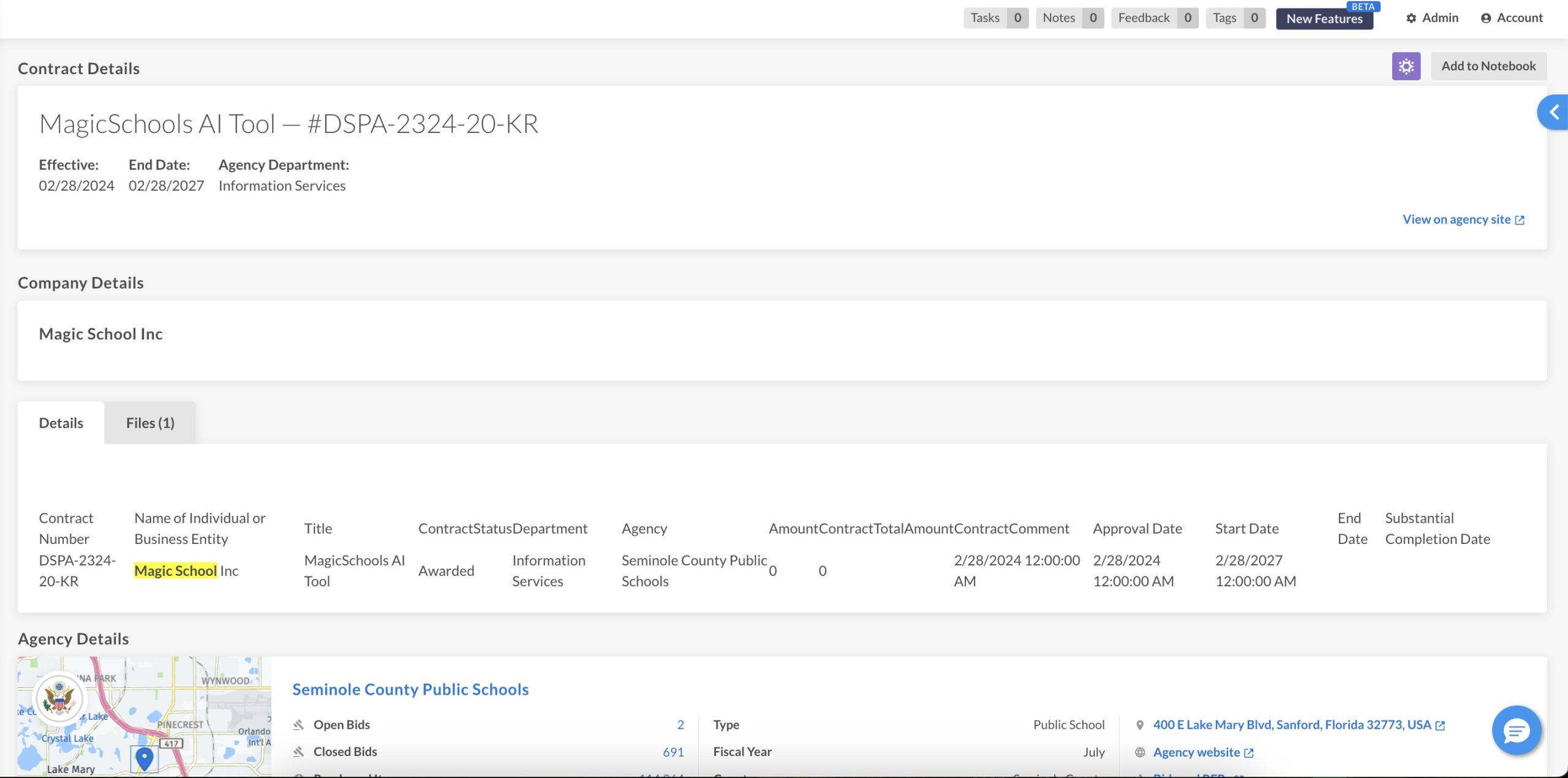Click the purple gear settings icon
The image size is (1568, 778).
1406,66
